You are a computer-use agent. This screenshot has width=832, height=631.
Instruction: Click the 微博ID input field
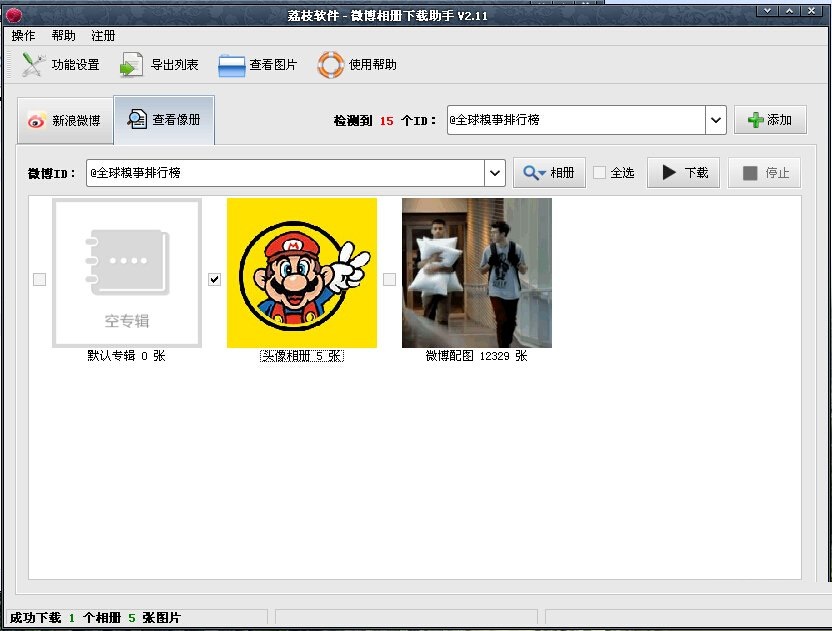click(285, 173)
